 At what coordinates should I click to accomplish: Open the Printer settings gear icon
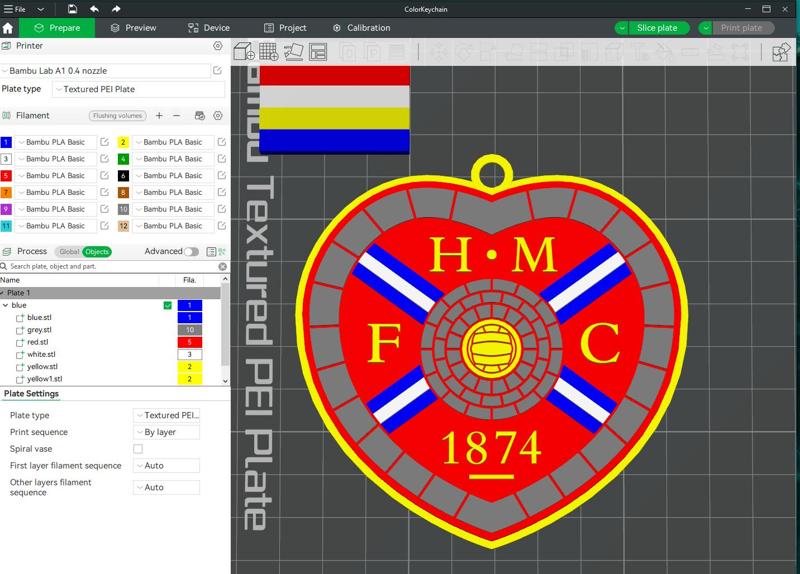click(218, 46)
